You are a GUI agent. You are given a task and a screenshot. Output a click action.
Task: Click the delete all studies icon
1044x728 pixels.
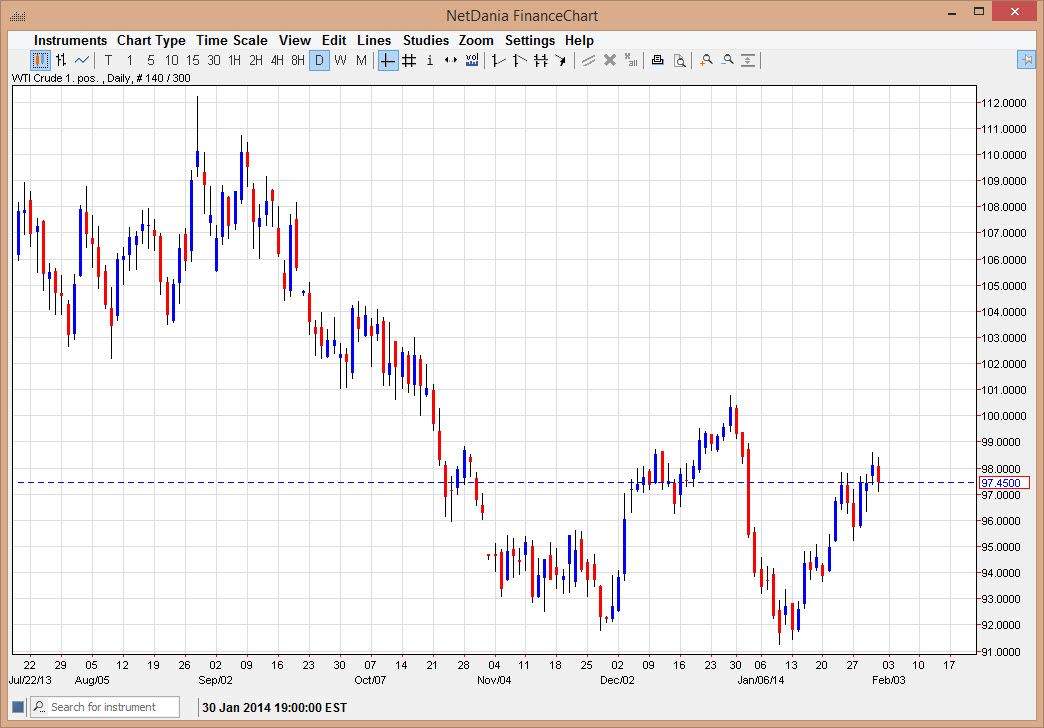pyautogui.click(x=631, y=60)
